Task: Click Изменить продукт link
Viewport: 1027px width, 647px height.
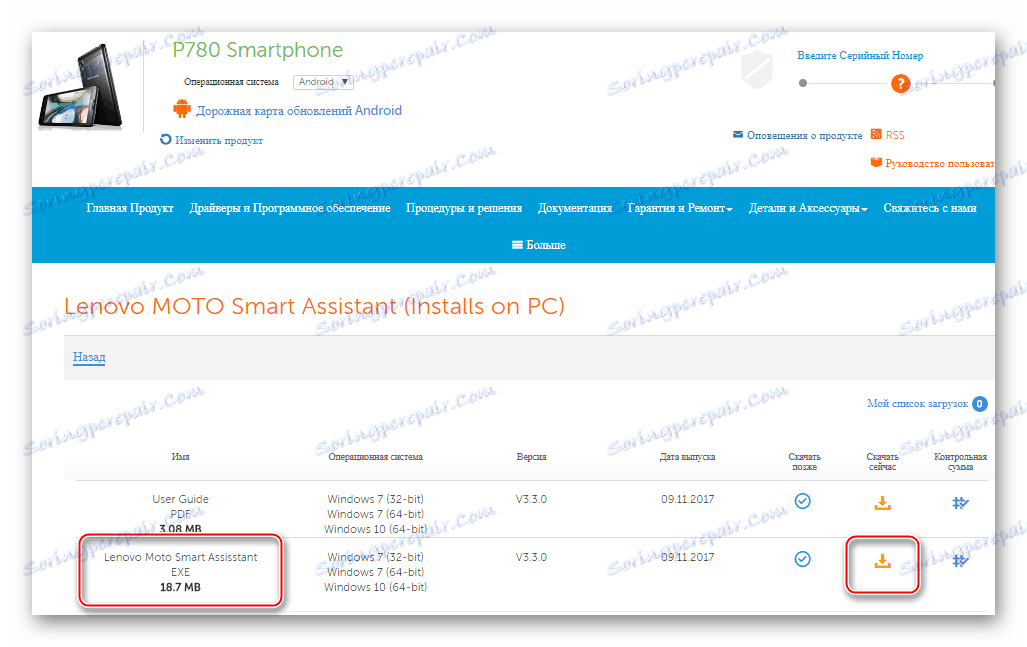Action: (219, 141)
